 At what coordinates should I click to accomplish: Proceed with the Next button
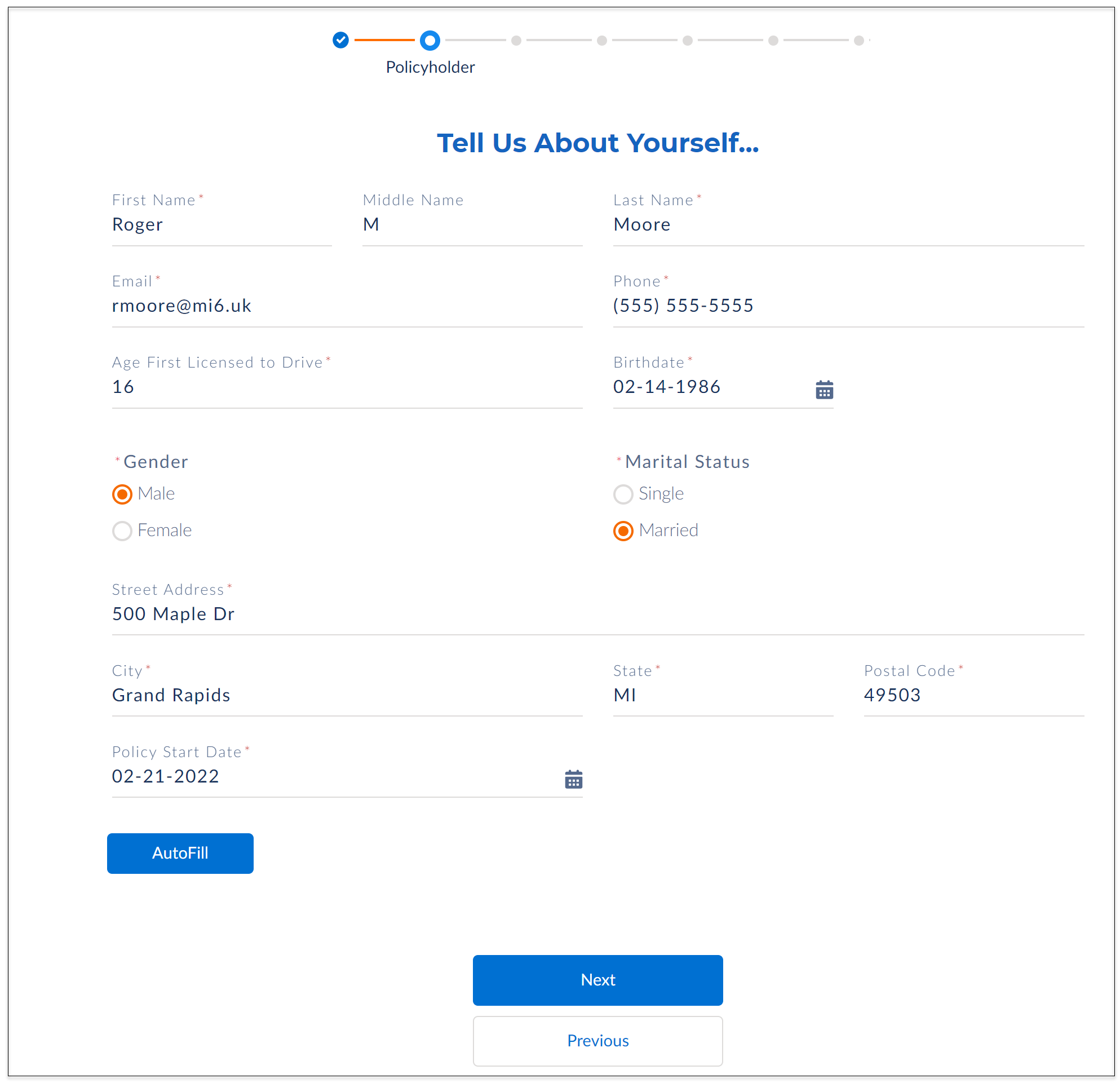pos(597,980)
